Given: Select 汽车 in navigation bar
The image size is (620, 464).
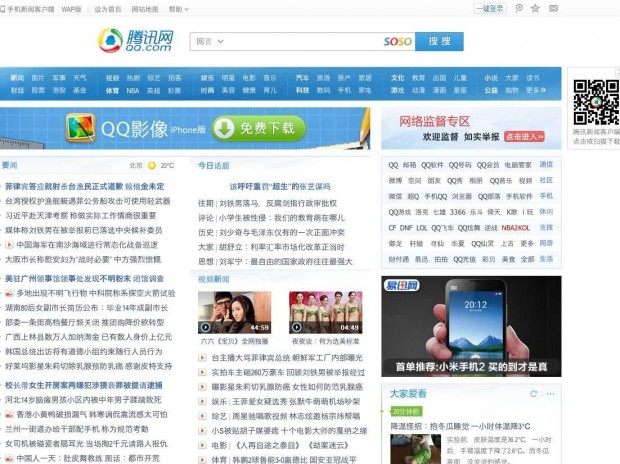Looking at the screenshot, I should (x=302, y=78).
